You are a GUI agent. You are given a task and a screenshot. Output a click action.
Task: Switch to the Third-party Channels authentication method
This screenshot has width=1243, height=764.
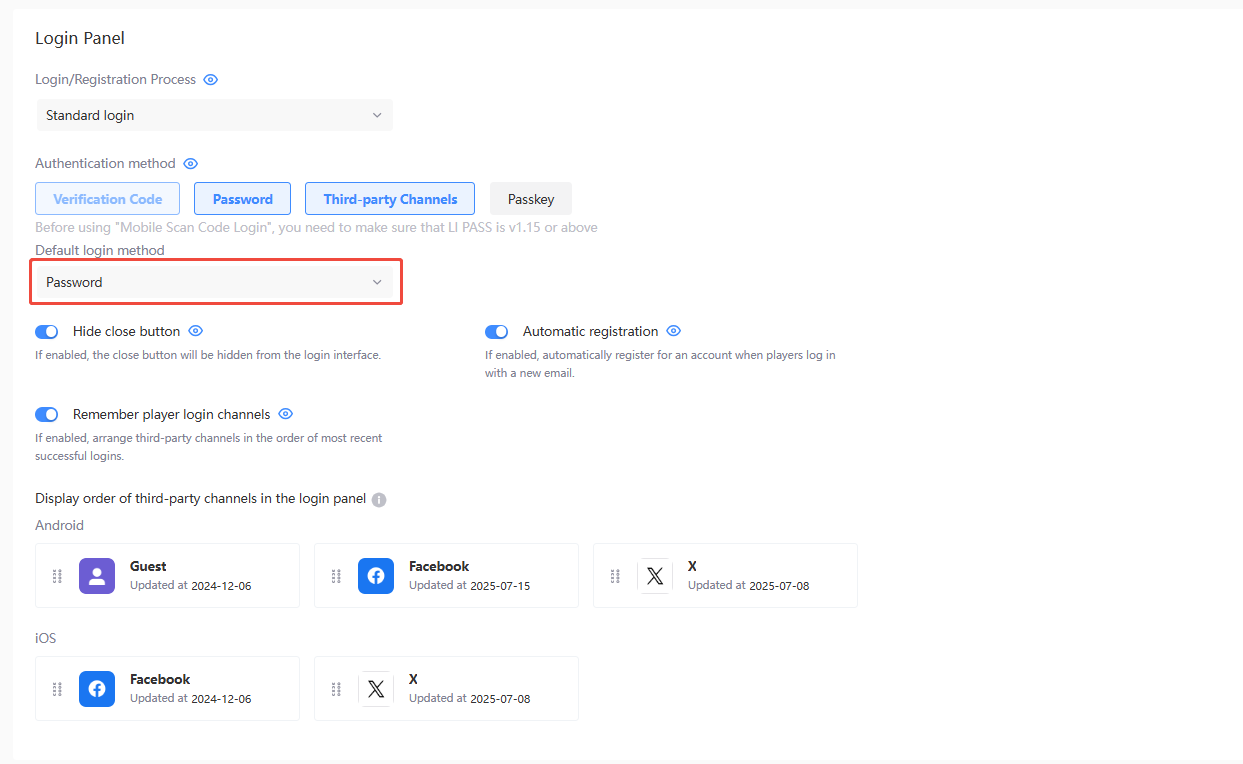point(389,198)
